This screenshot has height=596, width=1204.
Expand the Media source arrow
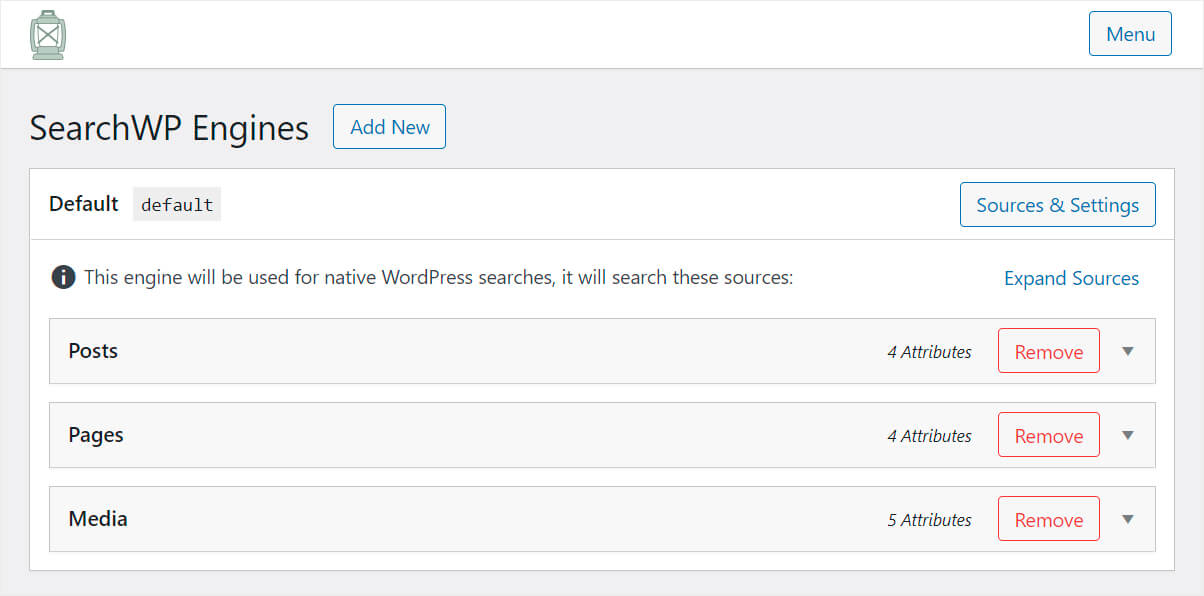(1128, 519)
